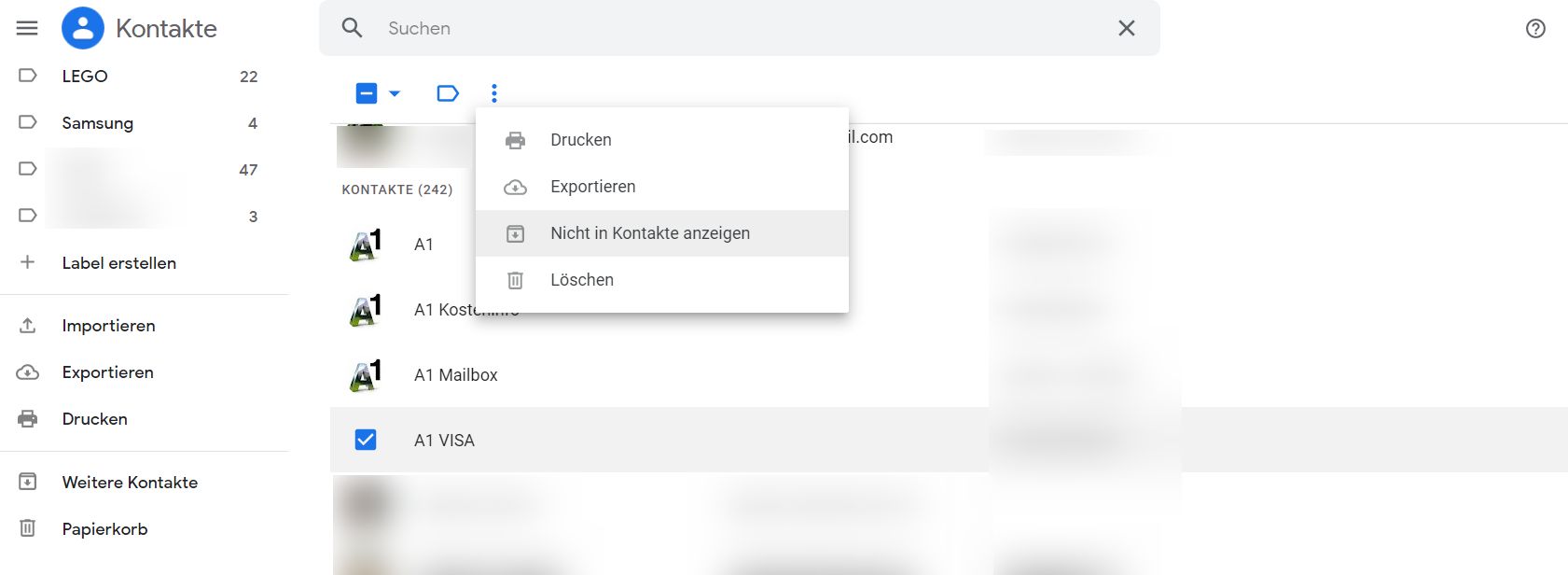The image size is (1568, 575).
Task: Select Nicht in Kontakte anzeigen option
Action: pos(649,233)
